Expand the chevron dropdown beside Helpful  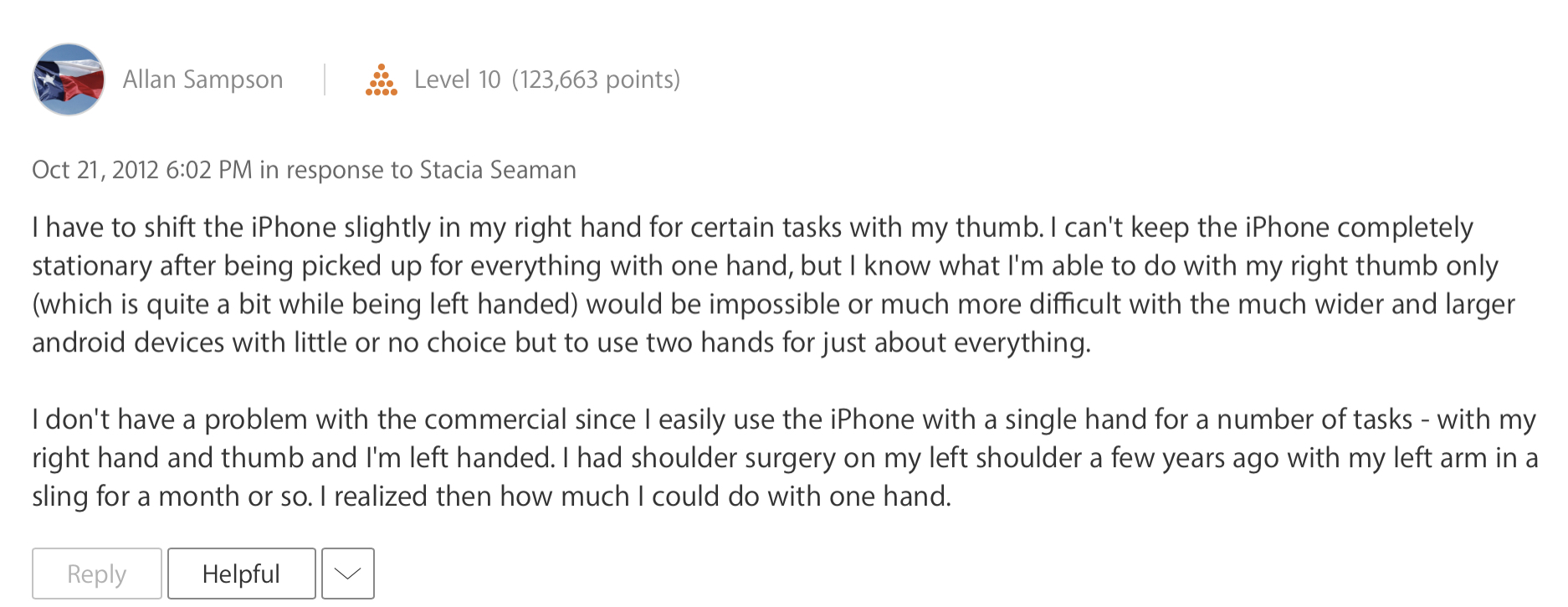coord(347,574)
